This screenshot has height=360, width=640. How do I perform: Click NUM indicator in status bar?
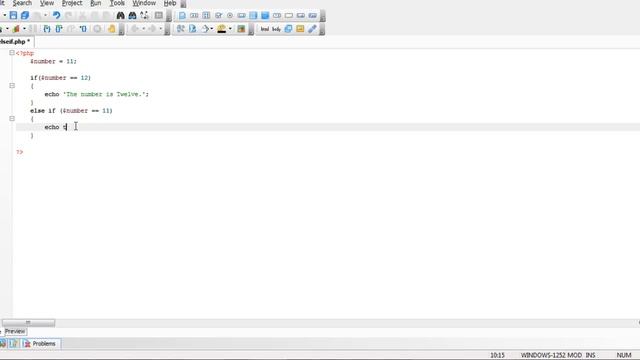[x=624, y=355]
